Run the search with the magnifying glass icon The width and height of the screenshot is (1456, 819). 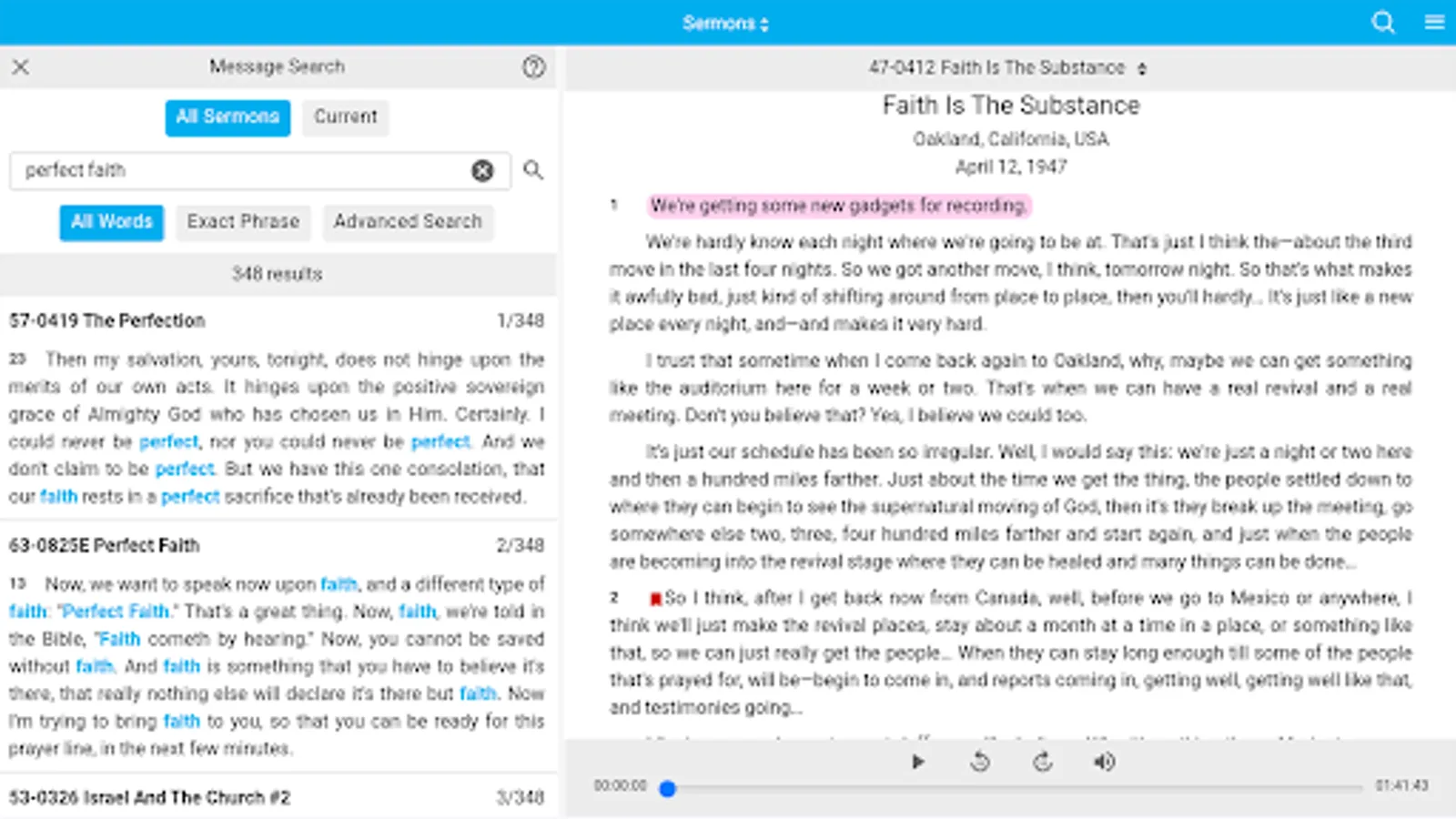pyautogui.click(x=534, y=170)
